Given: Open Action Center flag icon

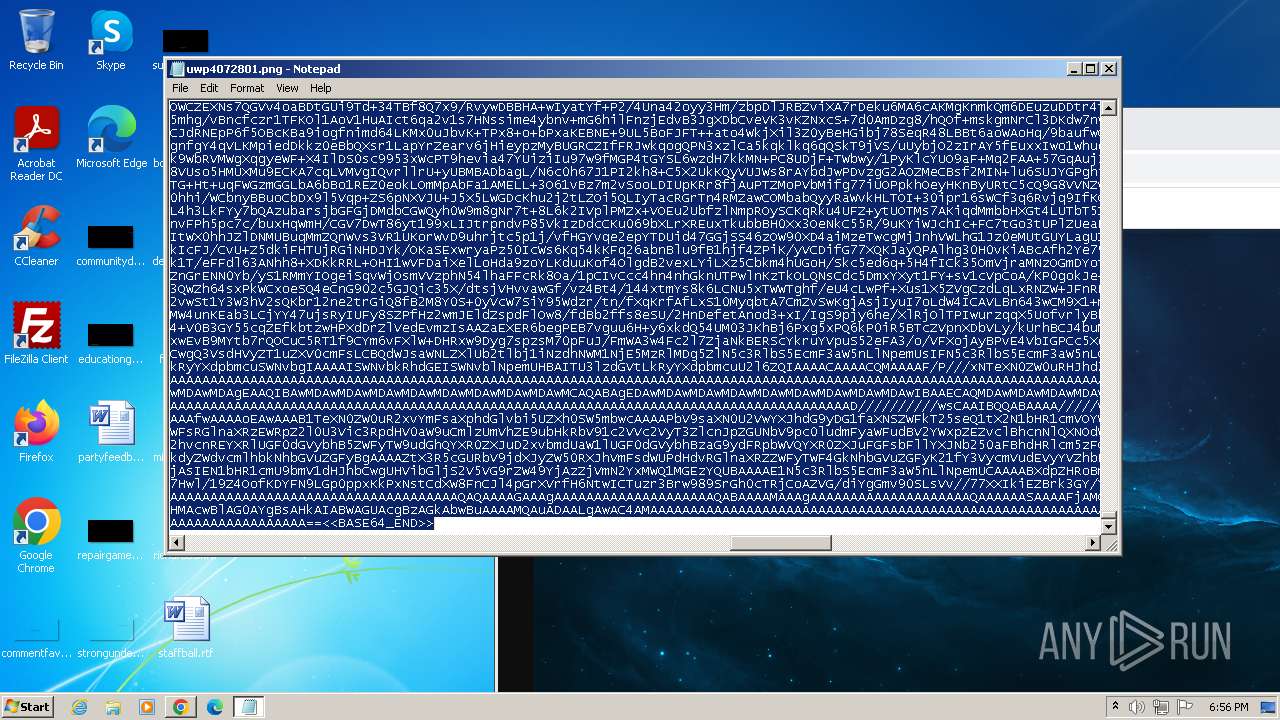Looking at the screenshot, I should point(1185,707).
